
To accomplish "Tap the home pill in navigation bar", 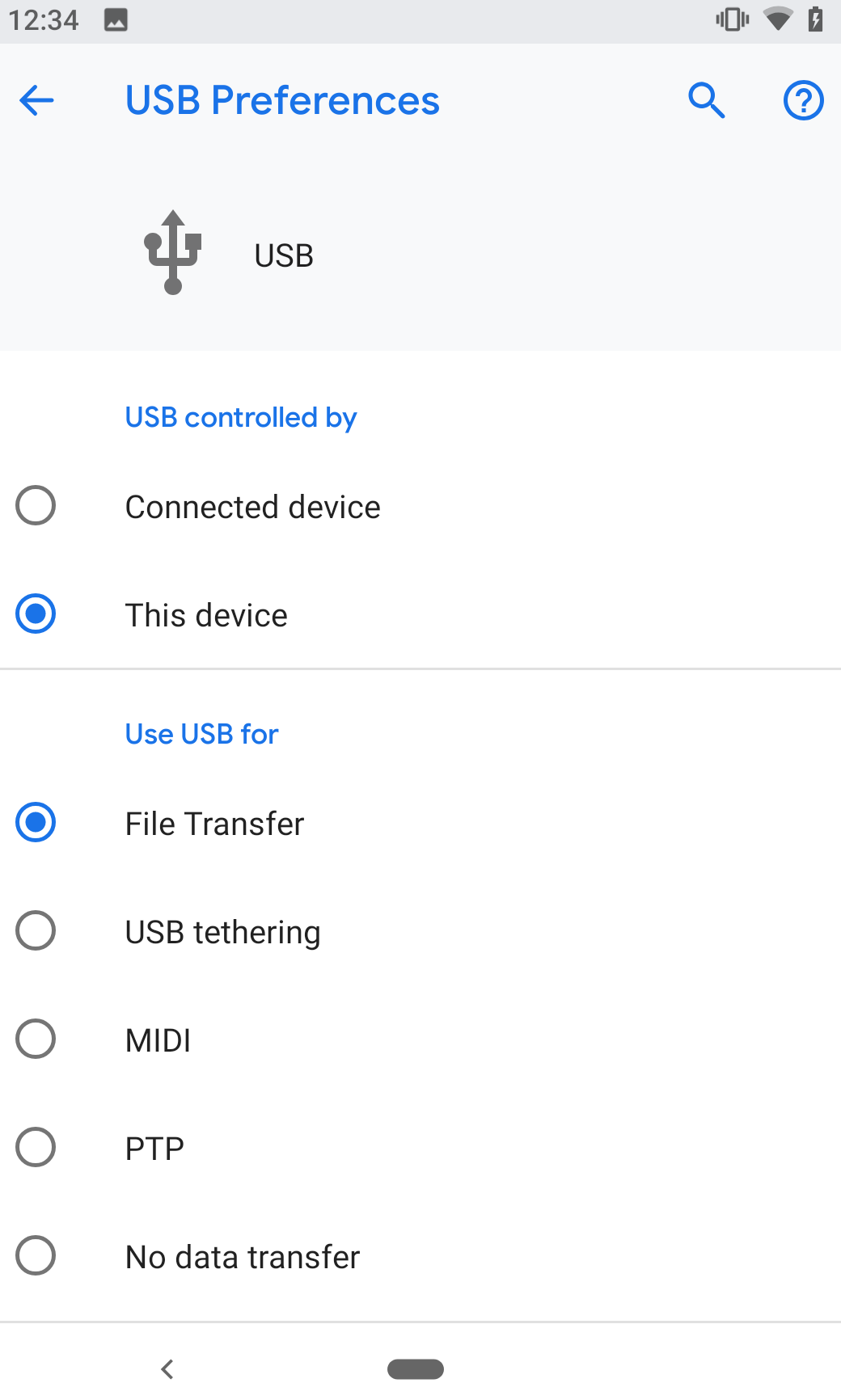I will [416, 1369].
